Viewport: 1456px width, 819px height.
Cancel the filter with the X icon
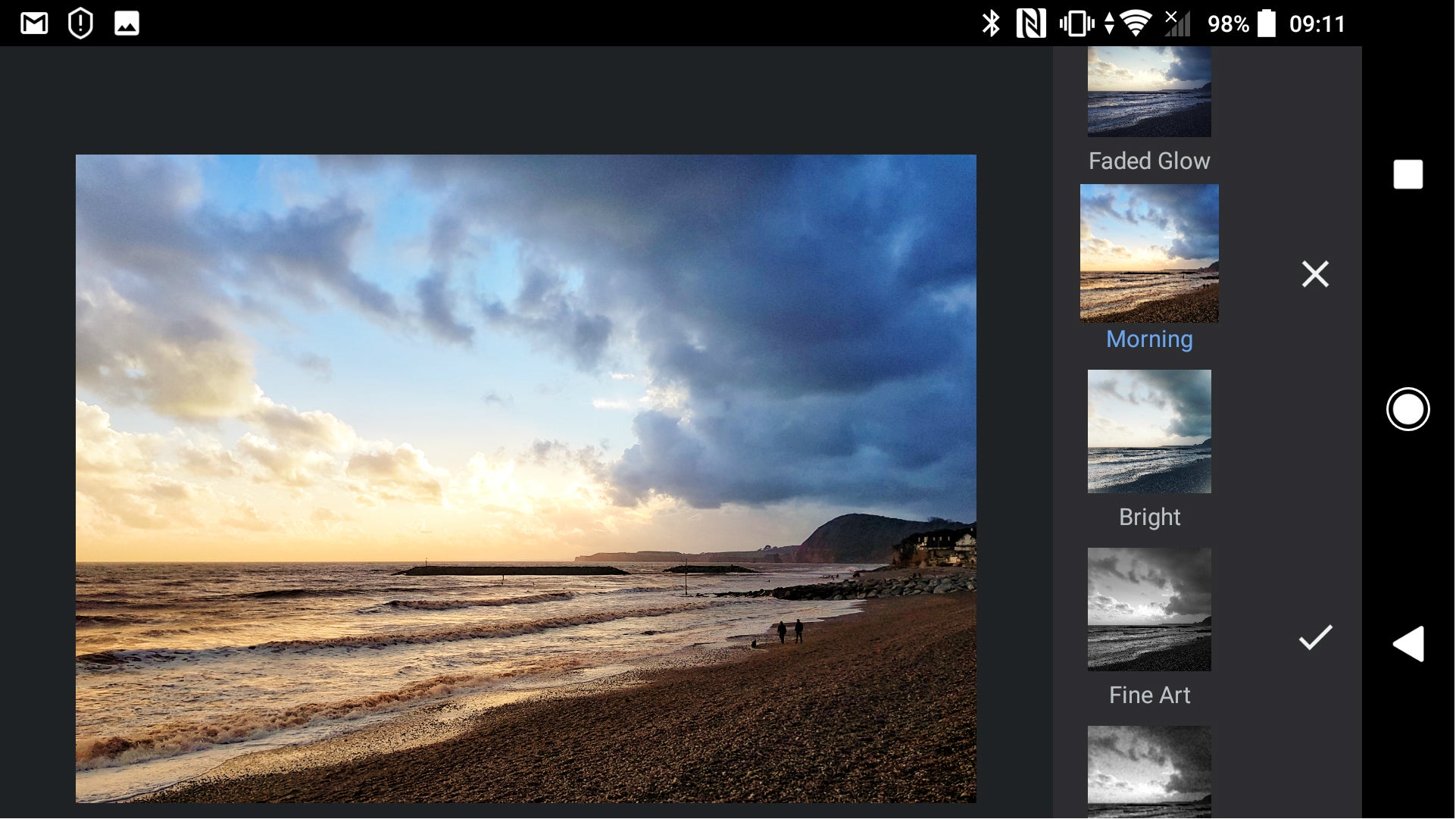click(1317, 274)
